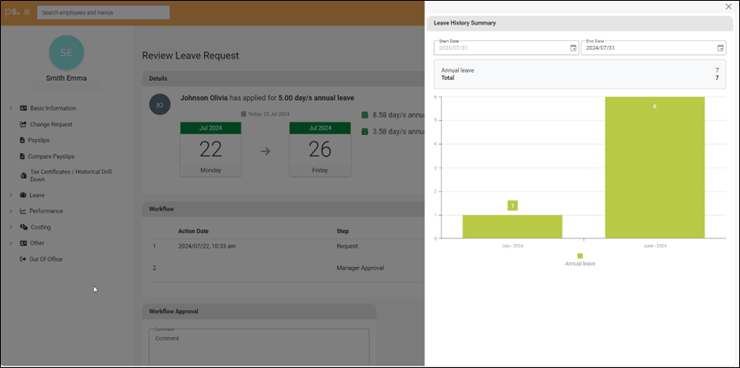Click the Workflow Approval section header
The width and height of the screenshot is (740, 368).
point(259,311)
